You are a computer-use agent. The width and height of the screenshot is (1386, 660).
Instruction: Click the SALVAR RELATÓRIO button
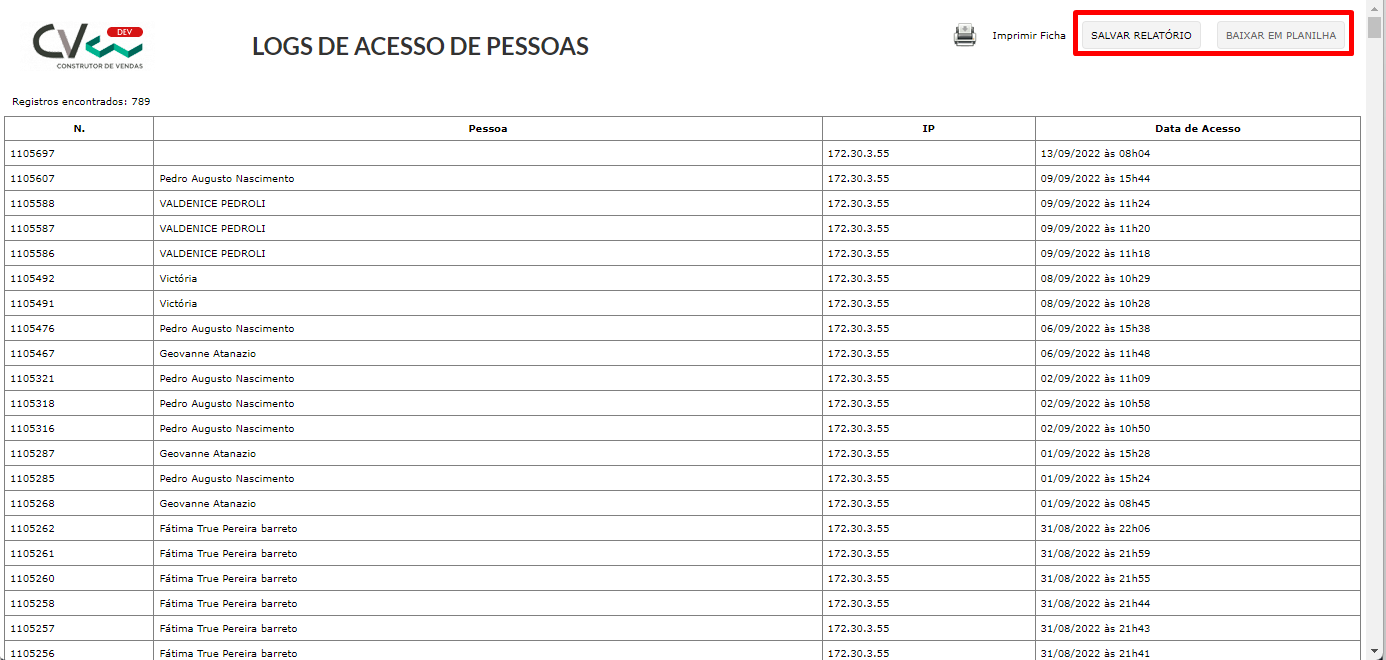pos(1141,35)
